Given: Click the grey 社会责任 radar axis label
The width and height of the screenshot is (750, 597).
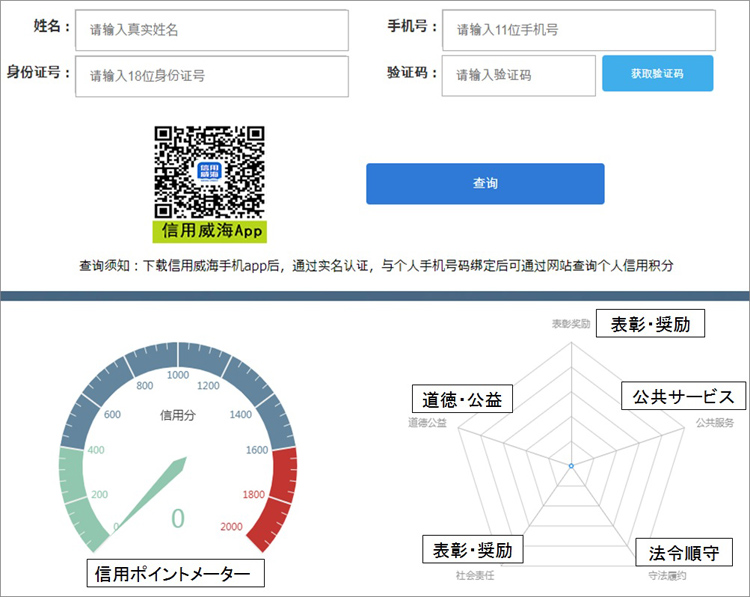Looking at the screenshot, I should click(x=474, y=575).
